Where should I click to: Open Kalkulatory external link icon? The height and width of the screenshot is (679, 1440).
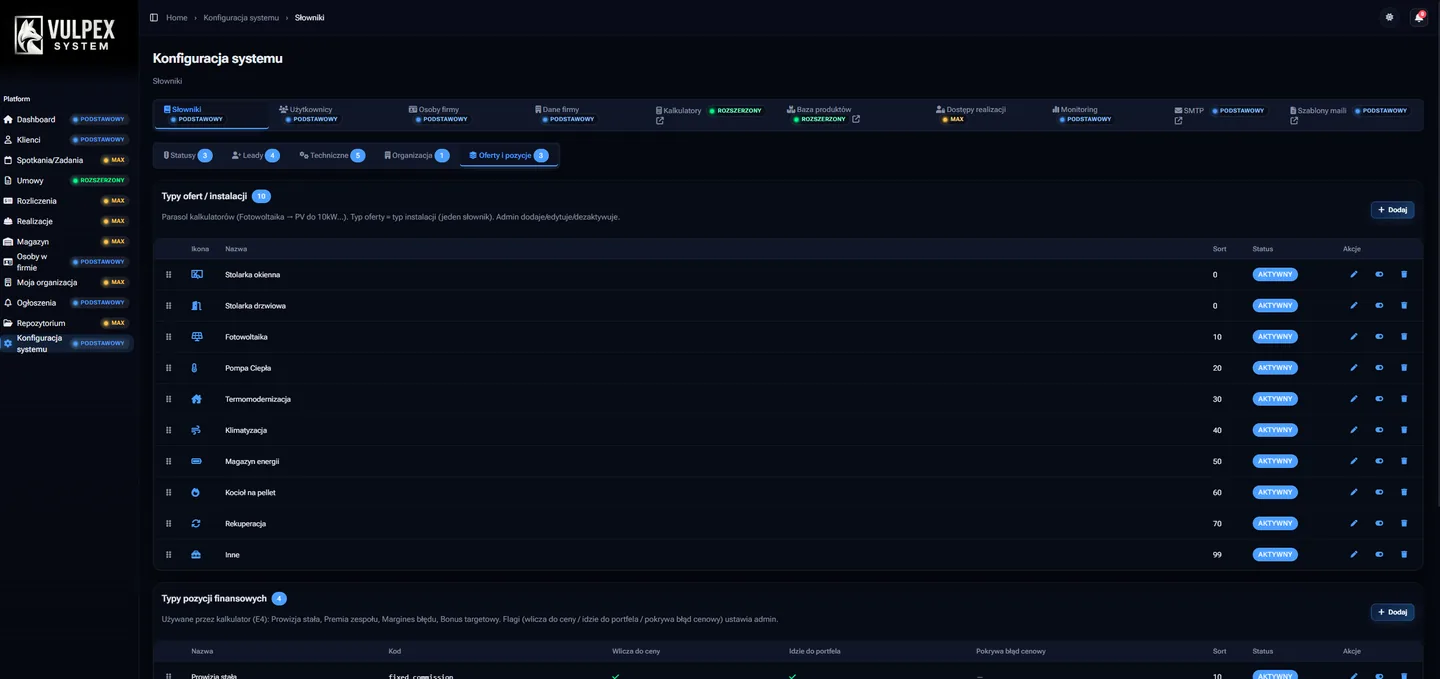(x=660, y=121)
